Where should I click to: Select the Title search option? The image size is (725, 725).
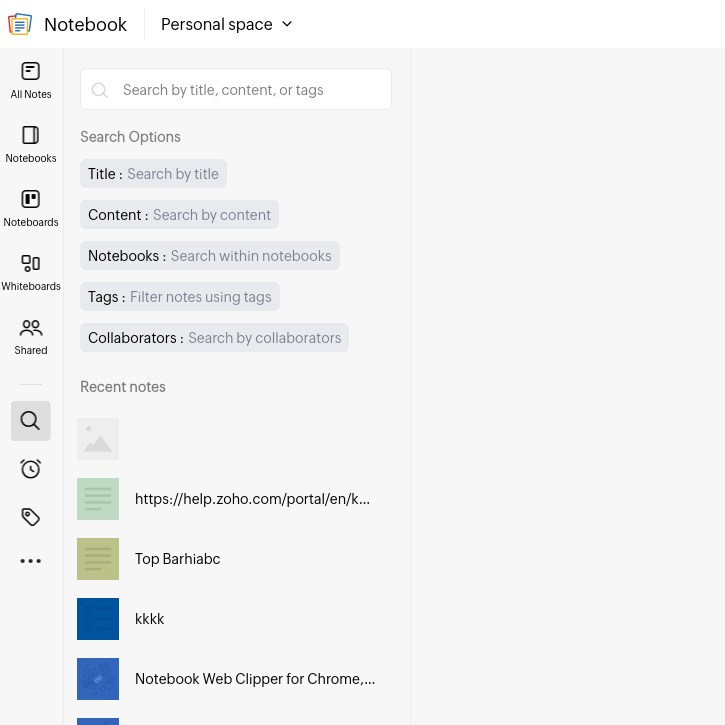click(x=153, y=174)
